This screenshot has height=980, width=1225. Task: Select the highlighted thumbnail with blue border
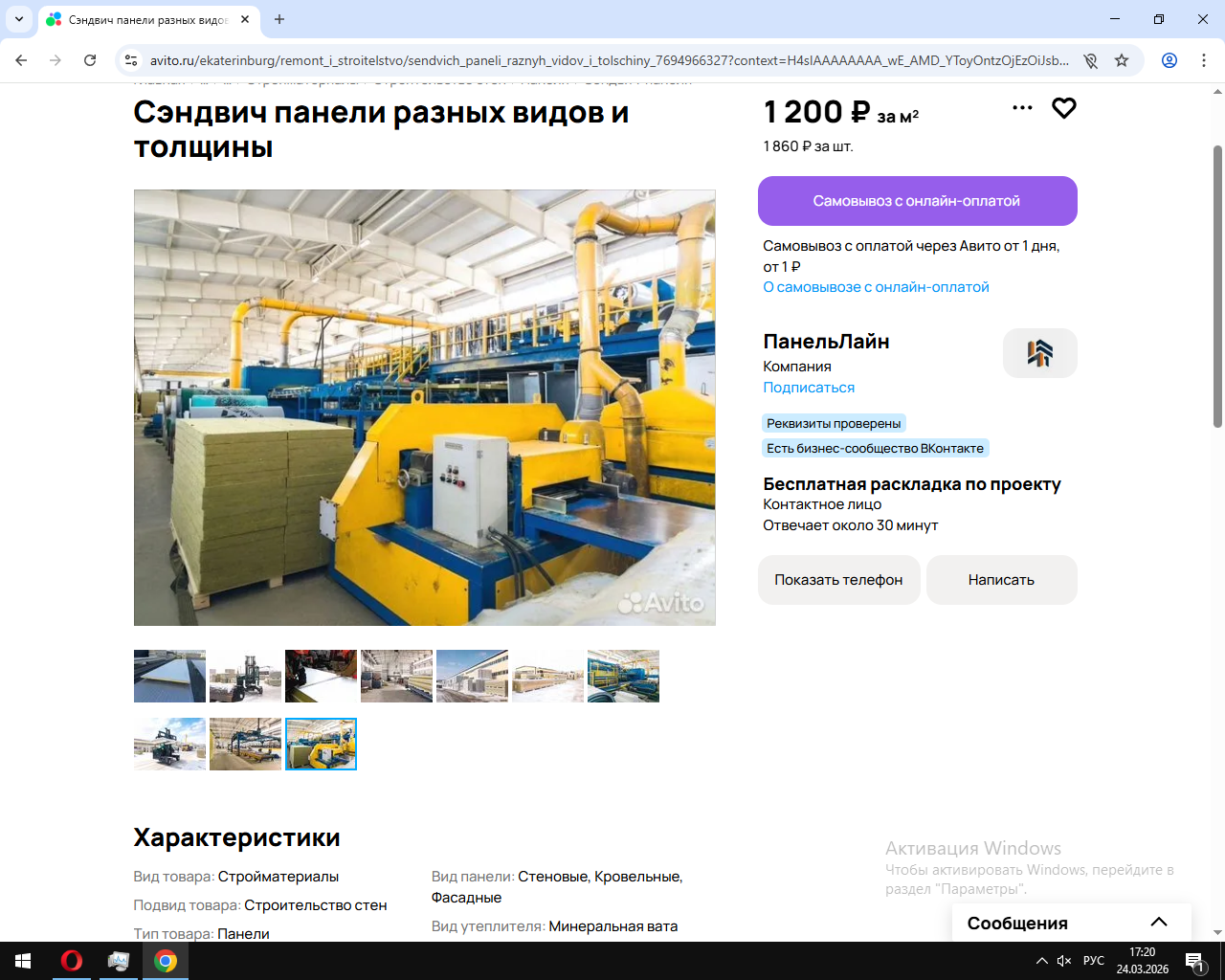tap(321, 744)
